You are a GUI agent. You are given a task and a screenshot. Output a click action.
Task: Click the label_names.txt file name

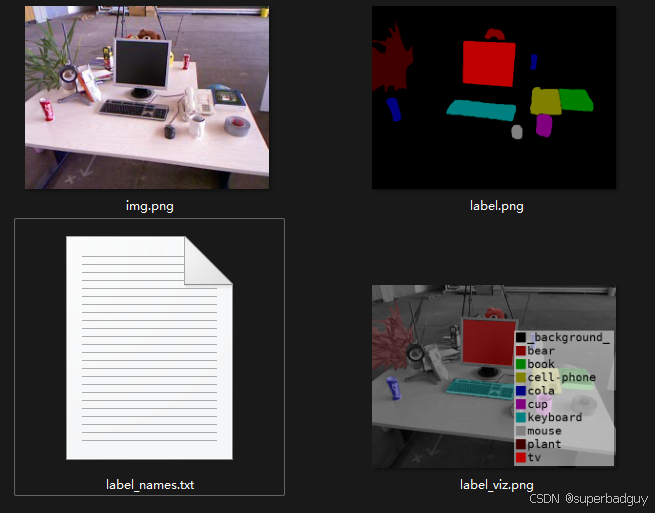point(150,485)
